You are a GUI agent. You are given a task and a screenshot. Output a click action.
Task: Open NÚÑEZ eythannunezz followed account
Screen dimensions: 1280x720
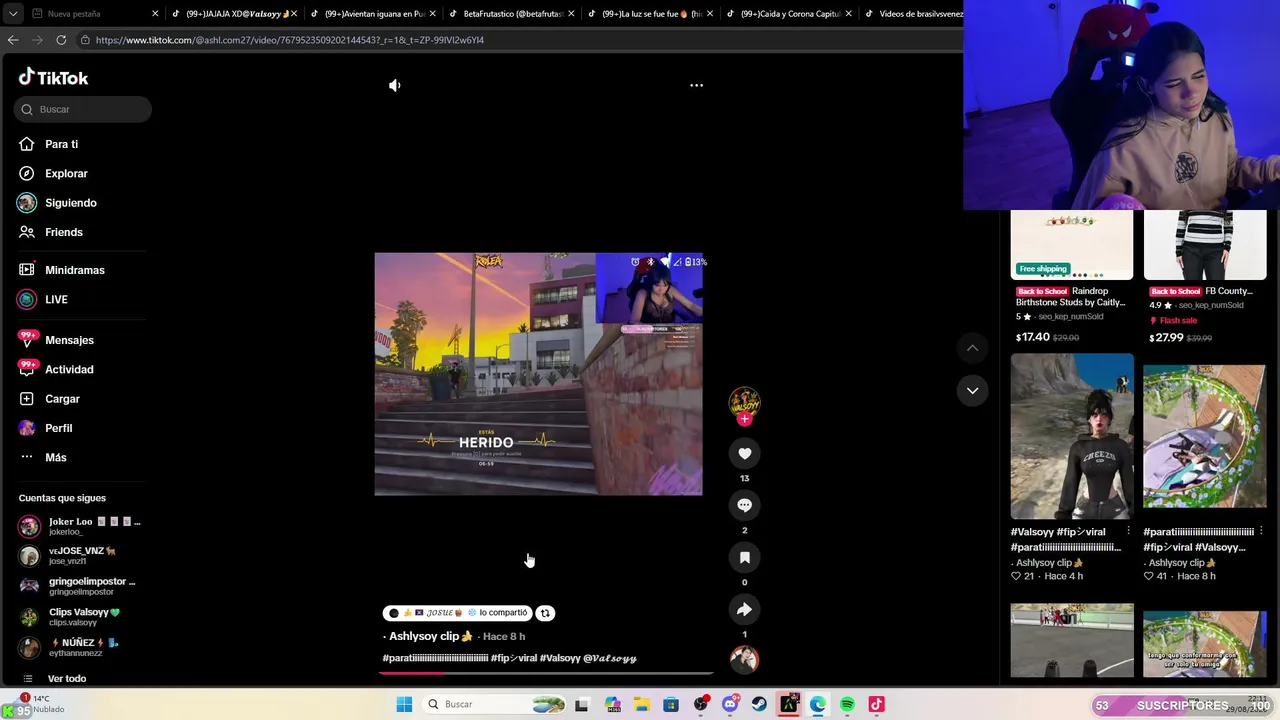(80, 647)
